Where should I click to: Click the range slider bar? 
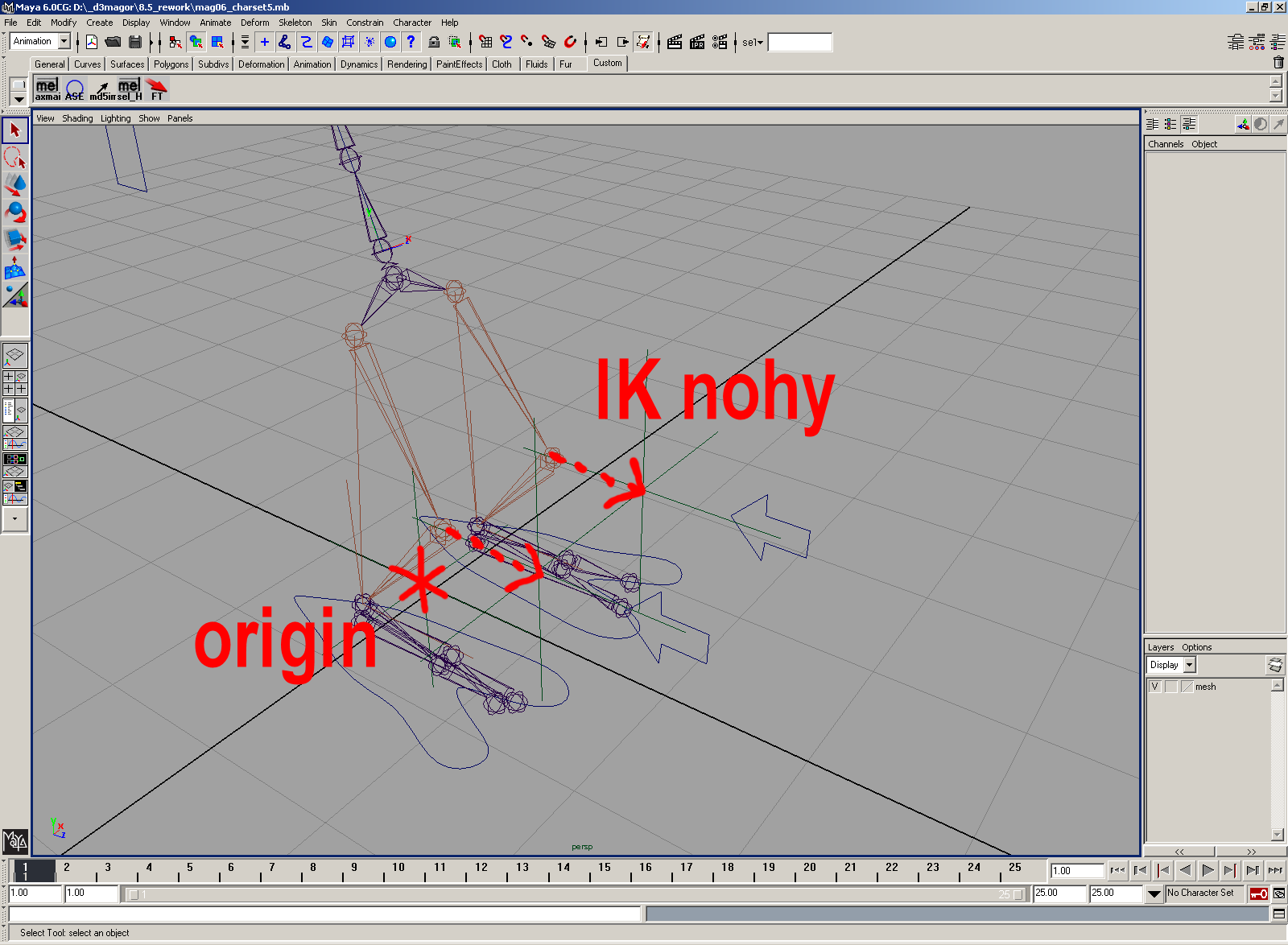pyautogui.click(x=576, y=894)
